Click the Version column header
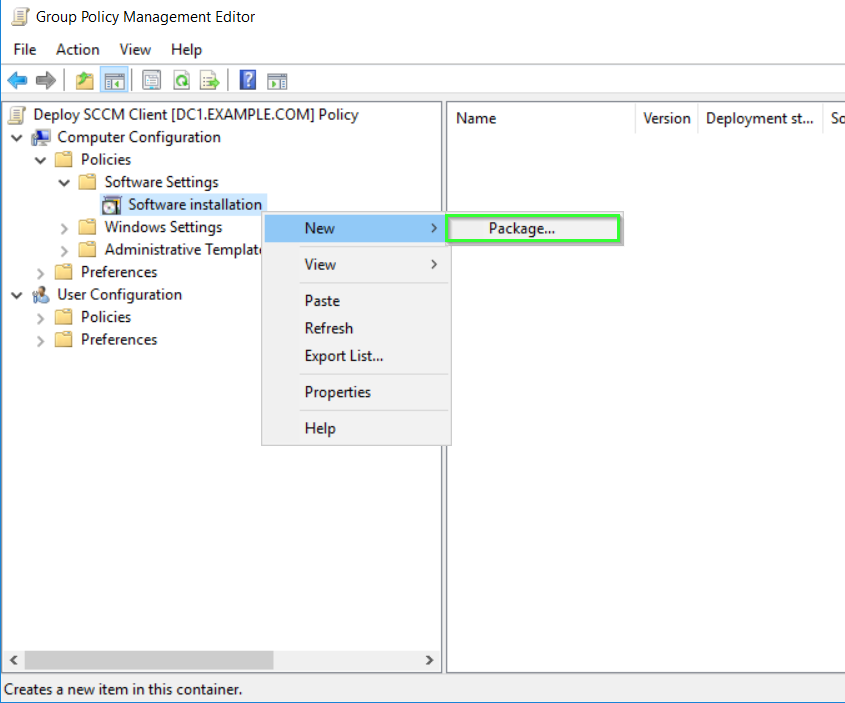This screenshot has width=845, height=703. tap(666, 118)
